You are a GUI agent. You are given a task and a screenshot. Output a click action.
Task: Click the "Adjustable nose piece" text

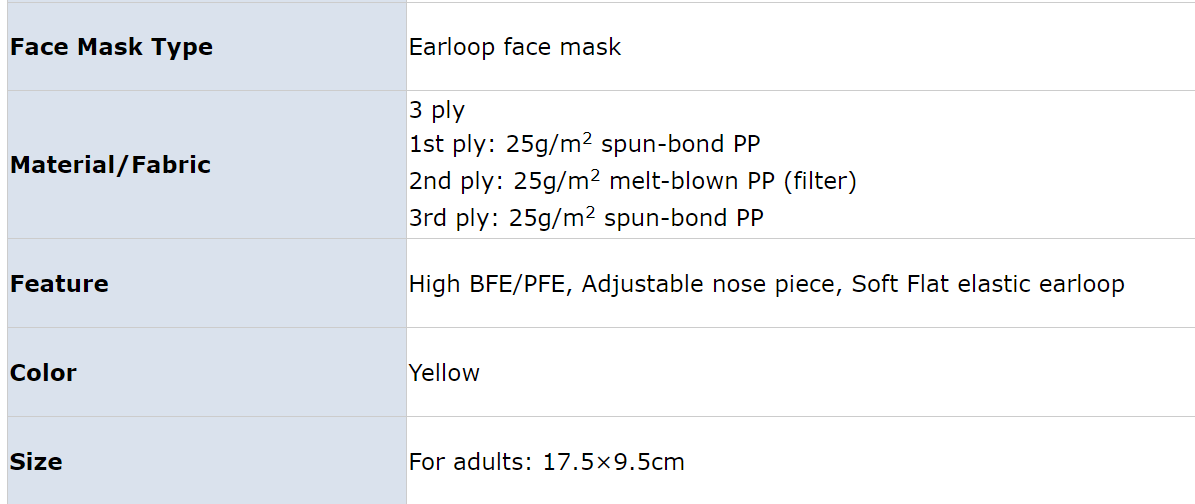tap(708, 284)
